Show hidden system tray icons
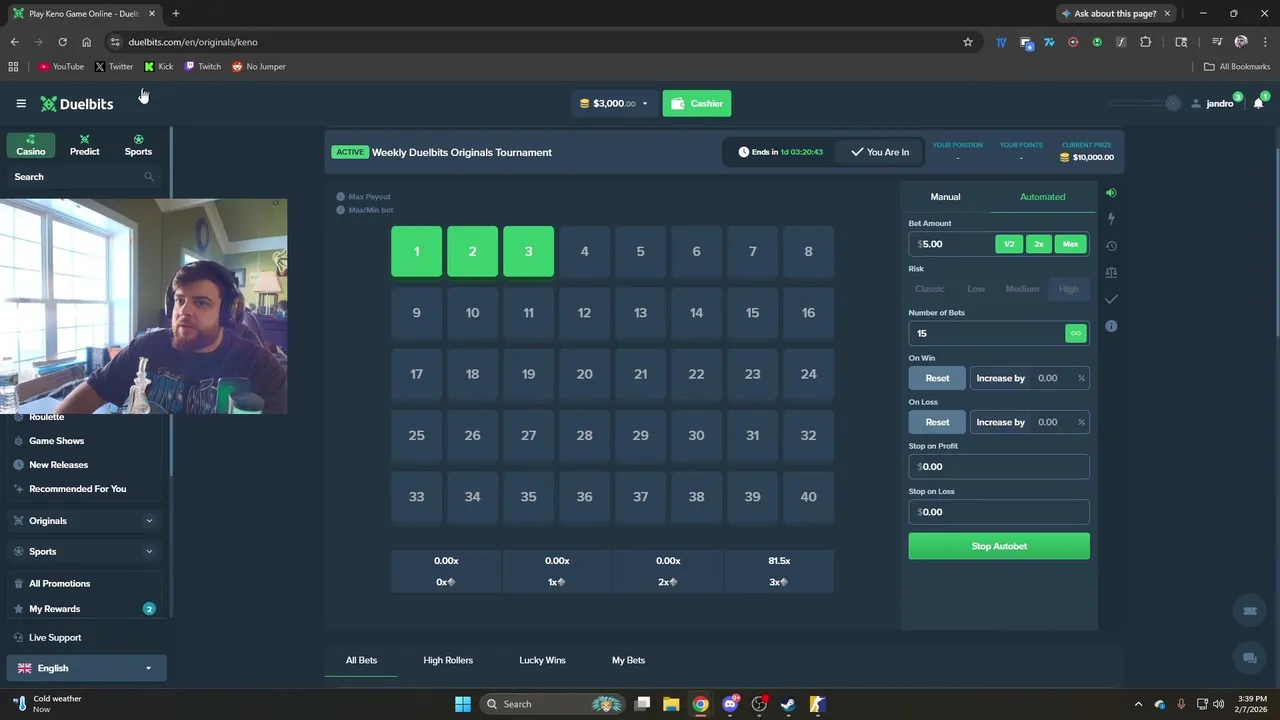Image resolution: width=1280 pixels, height=720 pixels. [1138, 704]
